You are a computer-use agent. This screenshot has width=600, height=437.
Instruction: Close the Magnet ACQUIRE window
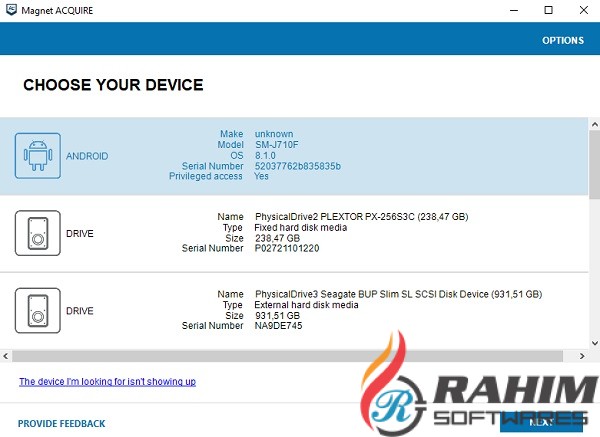coord(584,10)
